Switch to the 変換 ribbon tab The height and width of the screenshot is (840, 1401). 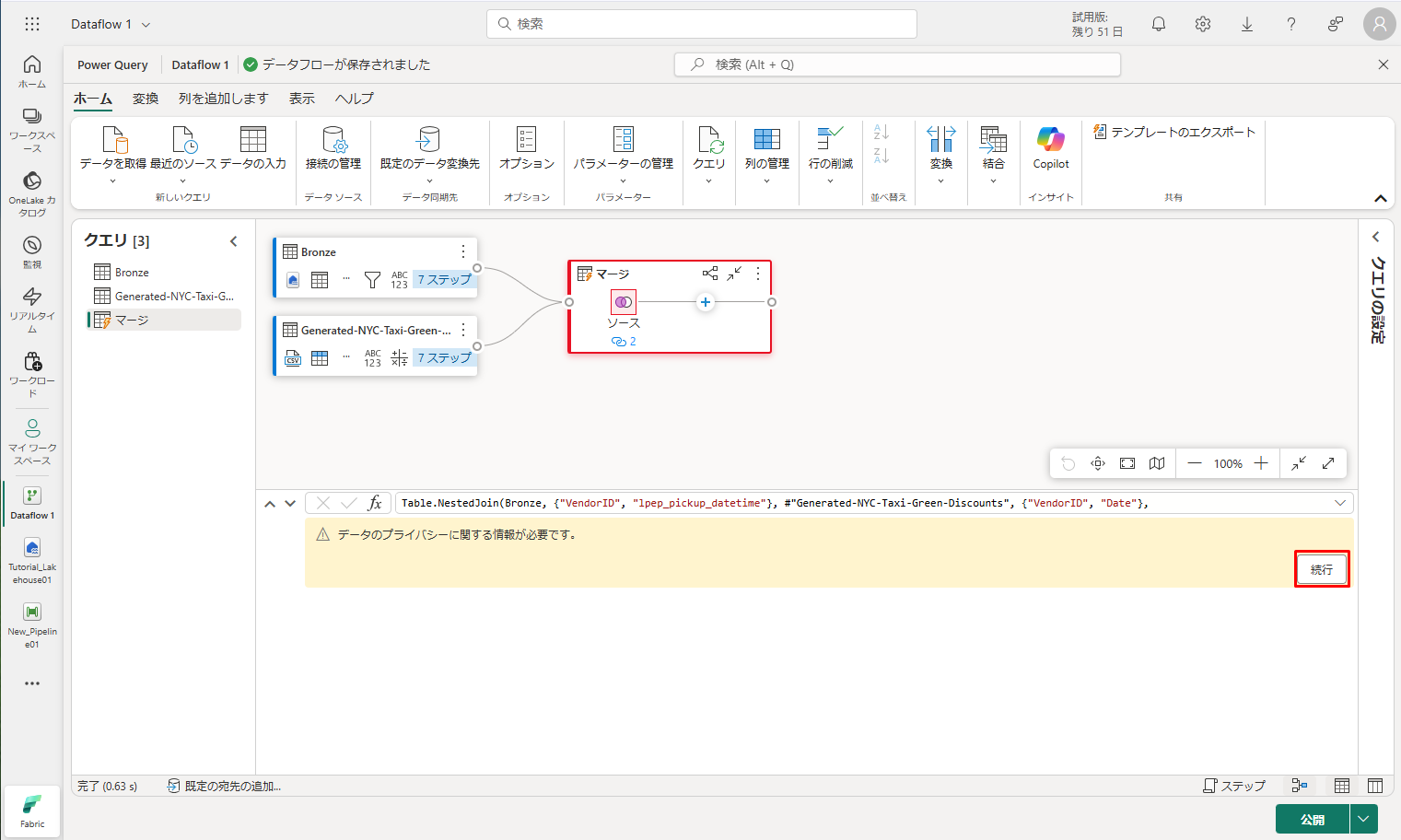pos(146,99)
